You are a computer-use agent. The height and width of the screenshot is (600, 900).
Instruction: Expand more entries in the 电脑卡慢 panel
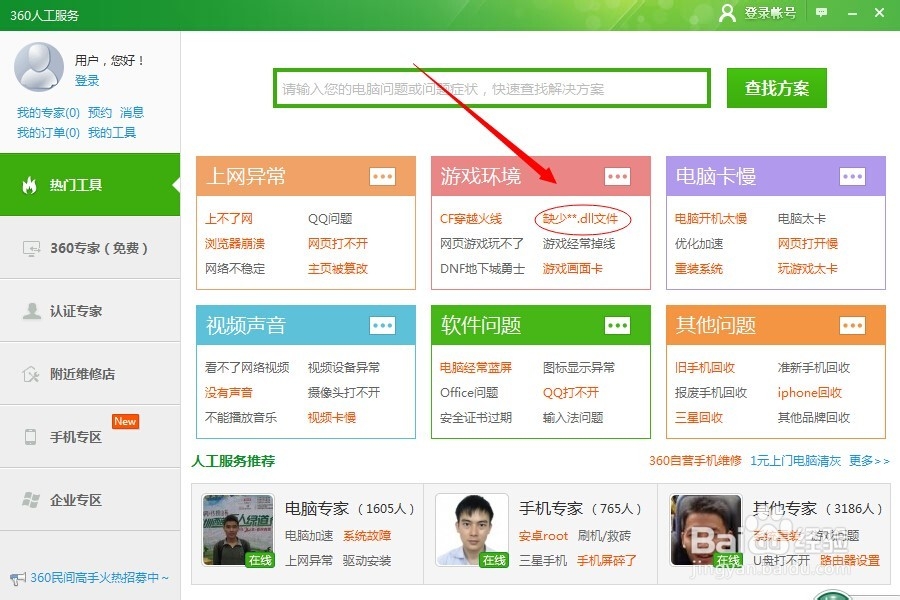click(x=852, y=175)
